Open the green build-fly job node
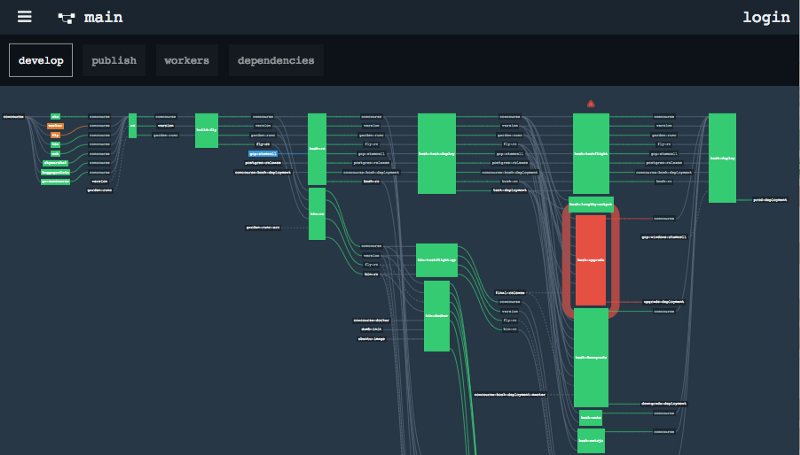 207,130
